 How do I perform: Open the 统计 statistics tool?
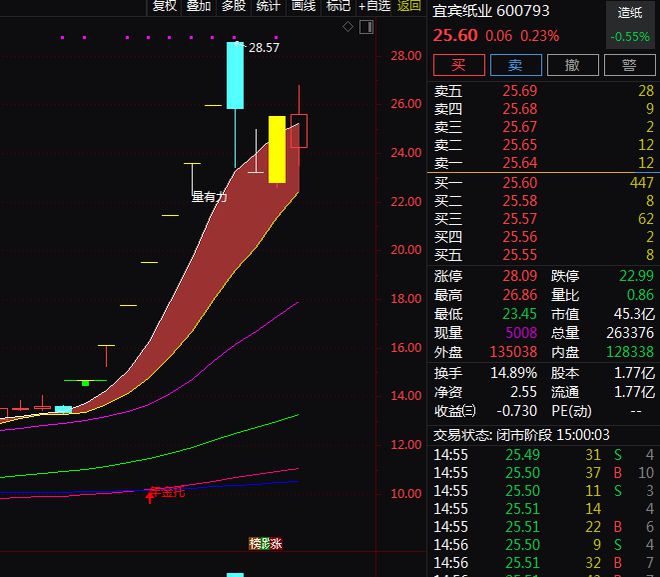(268, 6)
